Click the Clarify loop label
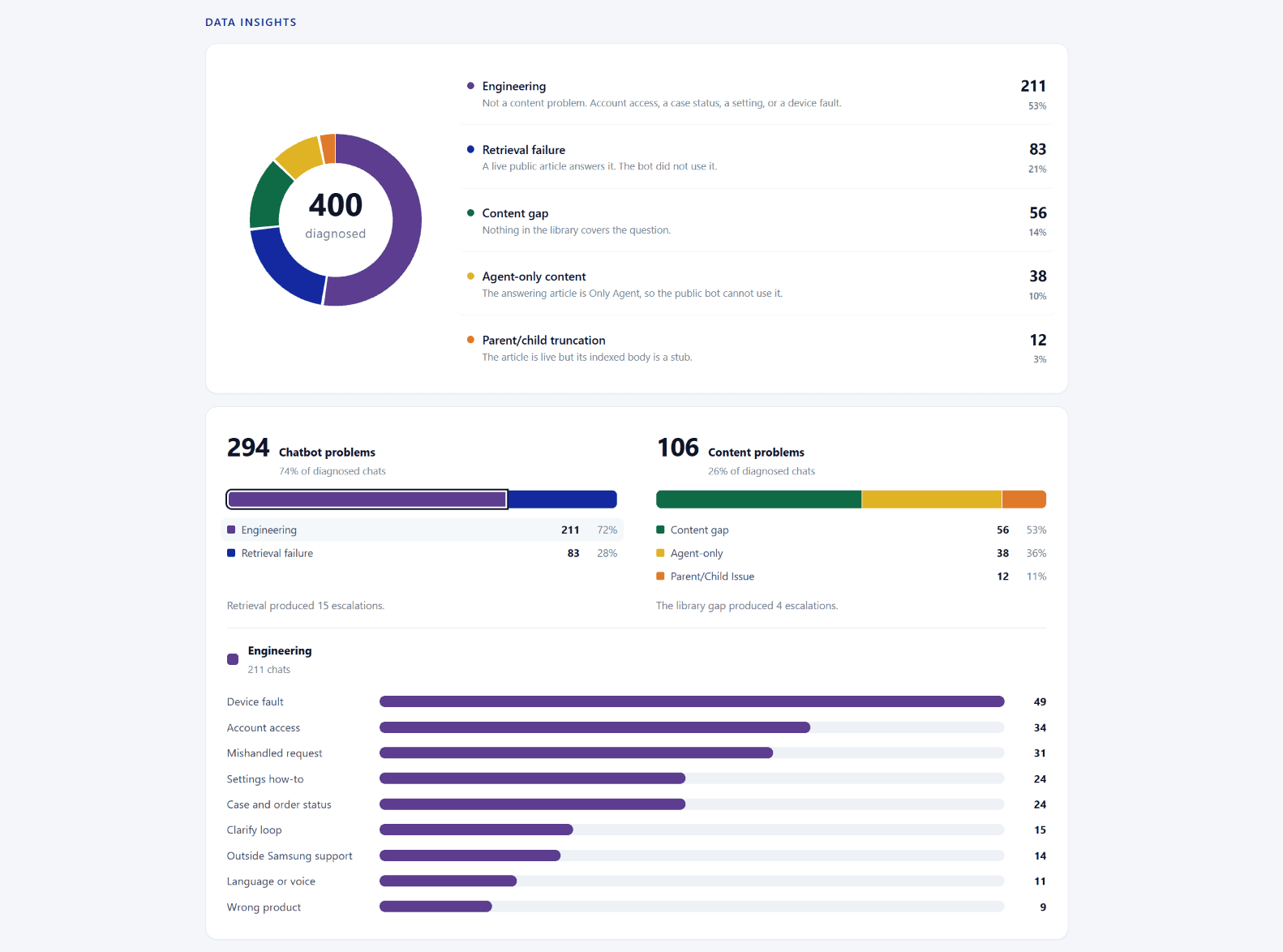Screen dimensions: 1283x952 (x=255, y=830)
